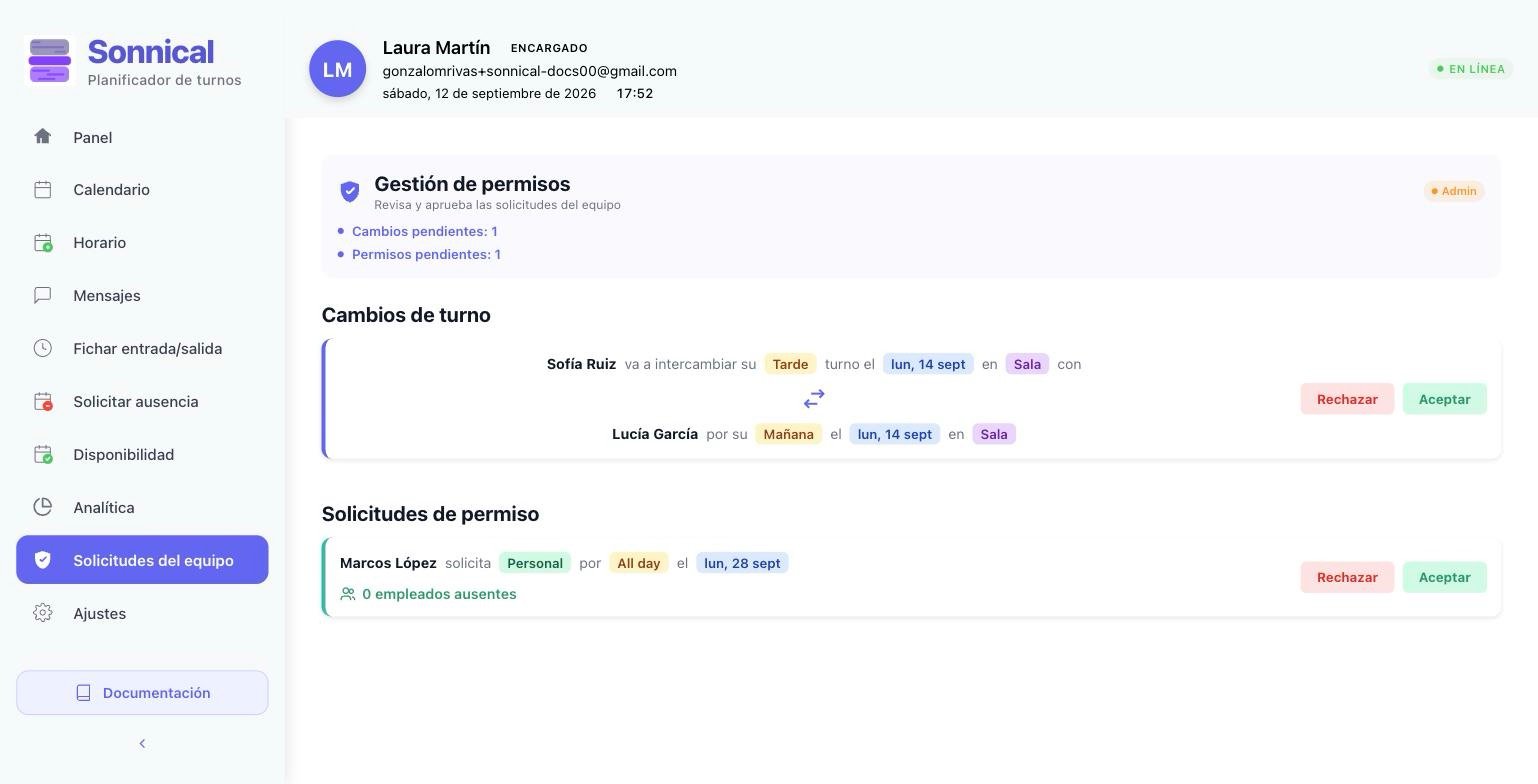Click the Permisos pendientes: 1 link
Image resolution: width=1538 pixels, height=784 pixels.
click(x=426, y=254)
